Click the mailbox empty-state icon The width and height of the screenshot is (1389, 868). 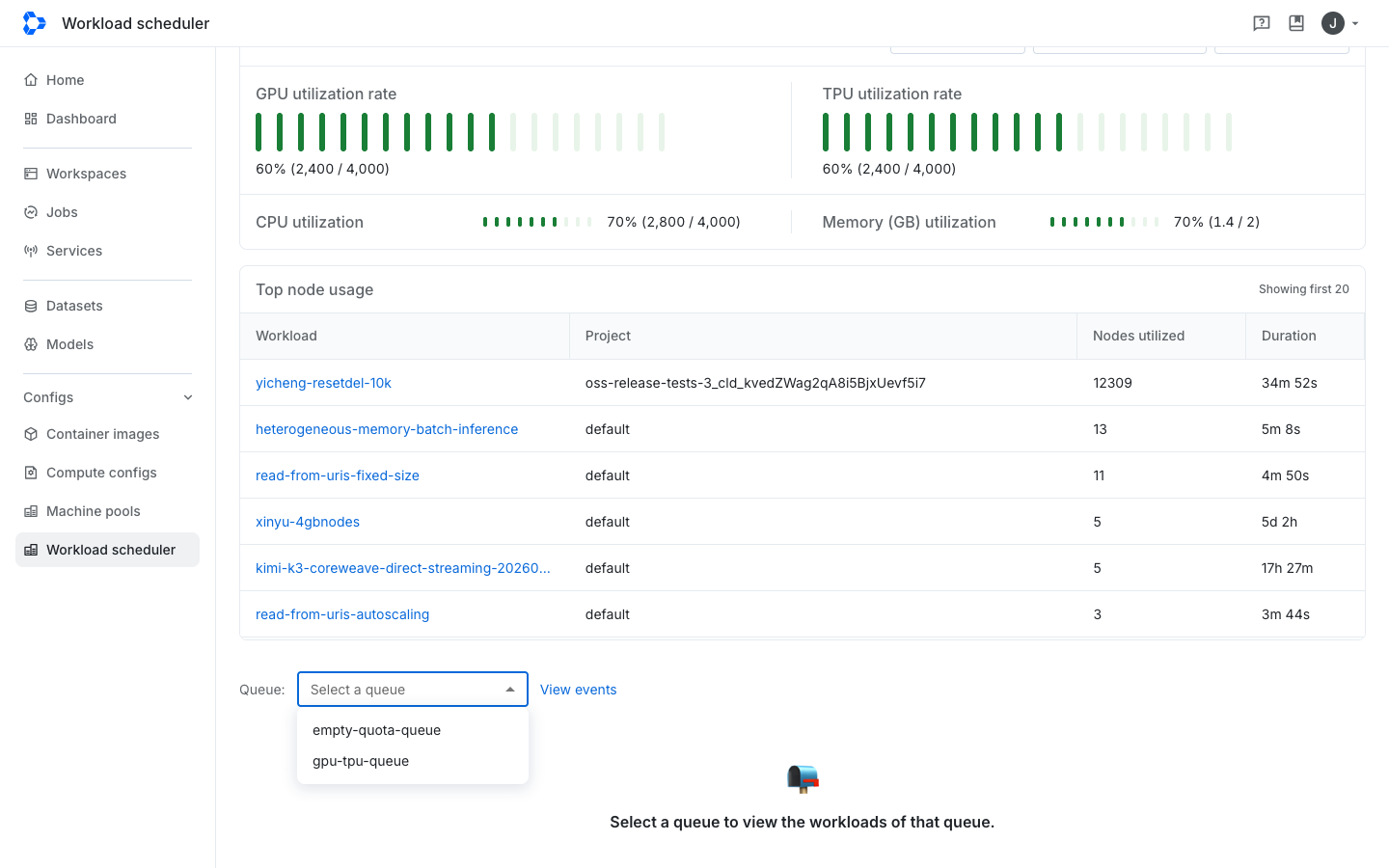803,778
